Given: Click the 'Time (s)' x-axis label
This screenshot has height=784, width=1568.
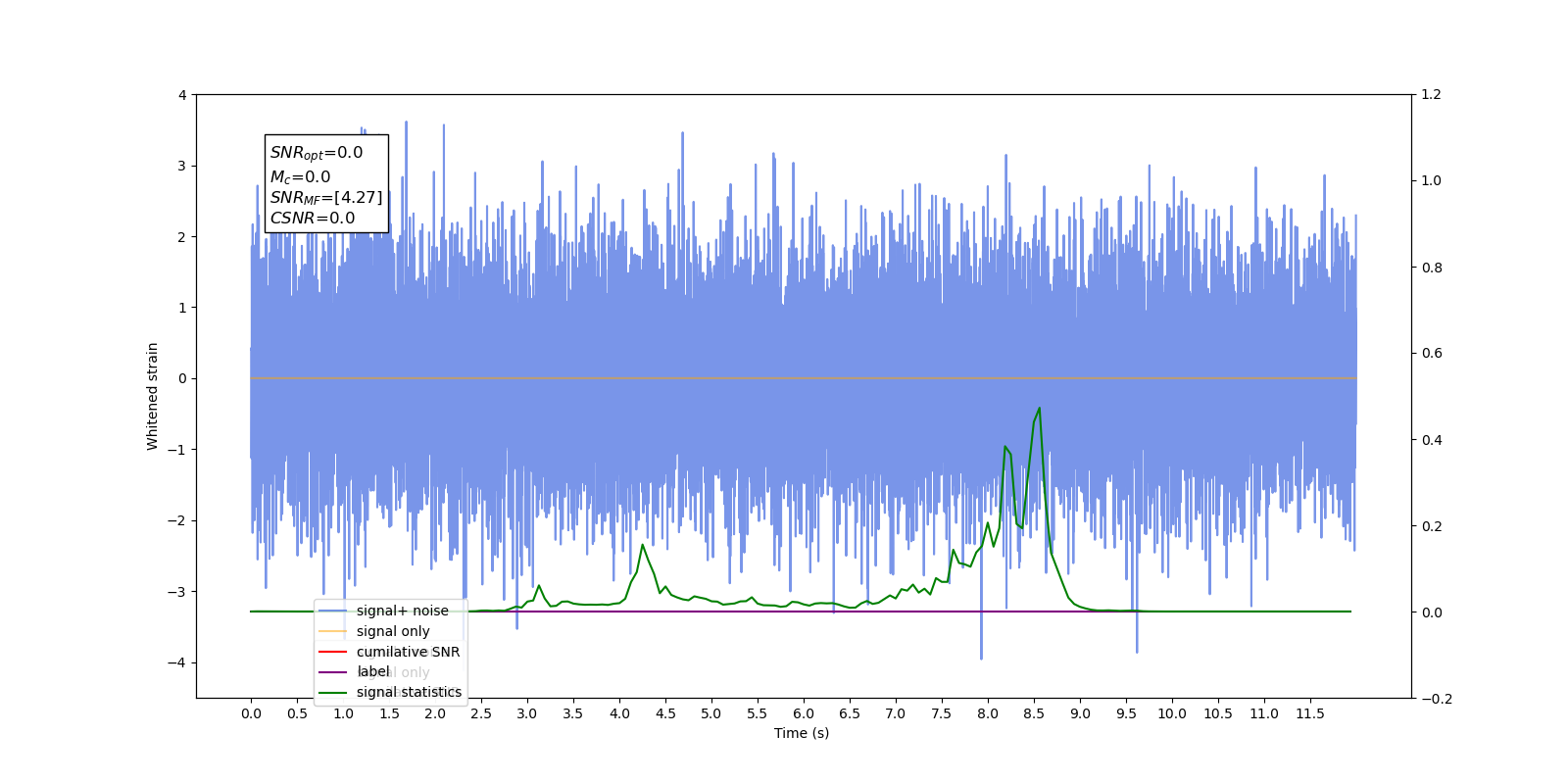Looking at the screenshot, I should point(802,733).
